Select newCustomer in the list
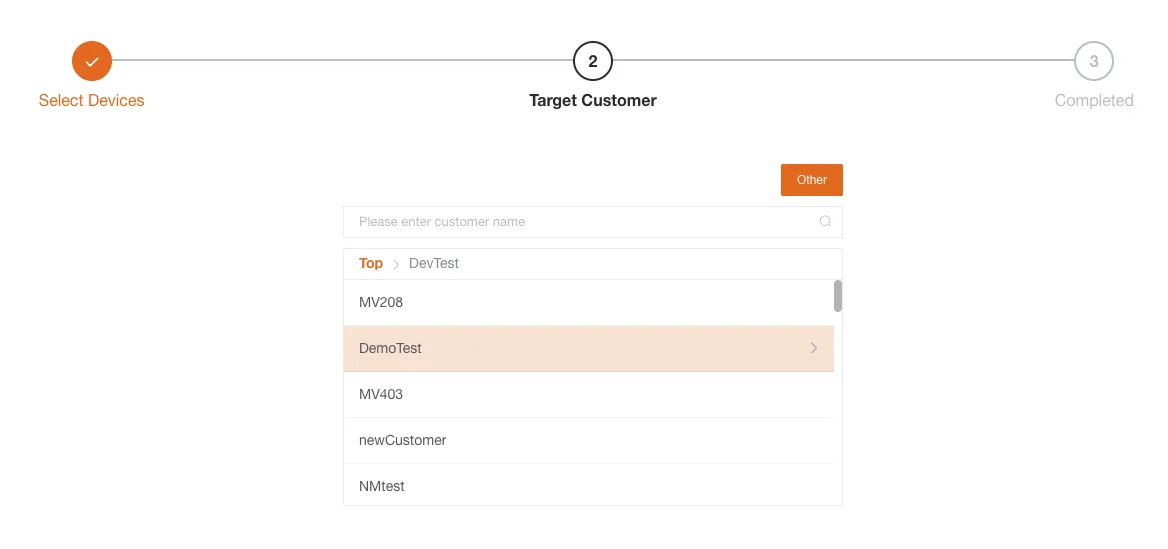 click(x=403, y=440)
